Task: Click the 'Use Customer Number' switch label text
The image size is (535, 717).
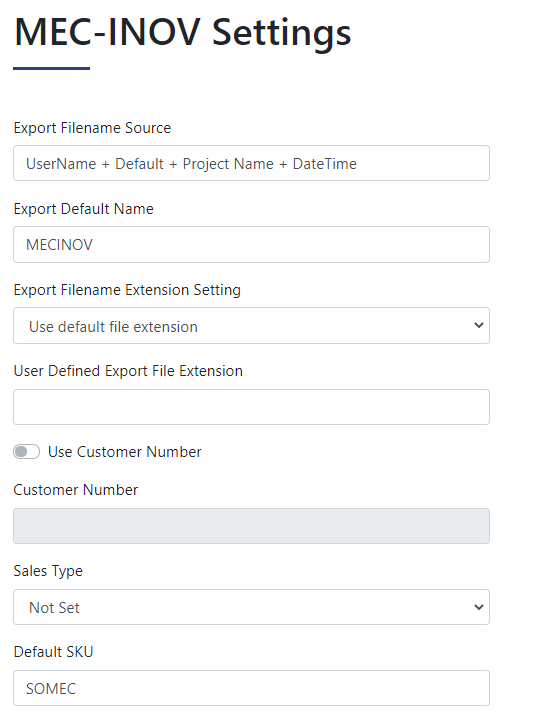Action: pyautogui.click(x=124, y=452)
